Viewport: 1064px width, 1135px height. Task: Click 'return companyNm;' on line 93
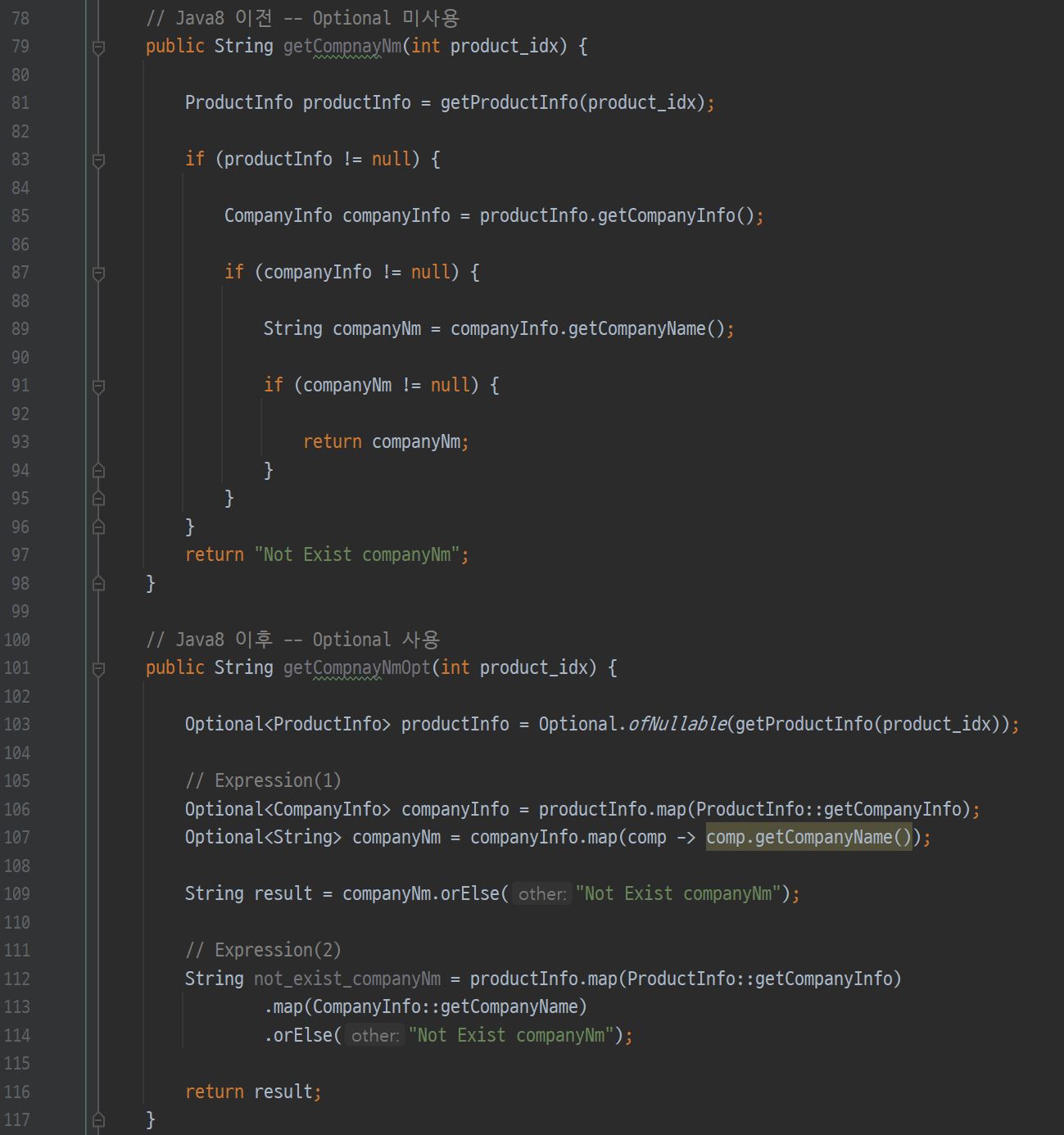click(386, 441)
